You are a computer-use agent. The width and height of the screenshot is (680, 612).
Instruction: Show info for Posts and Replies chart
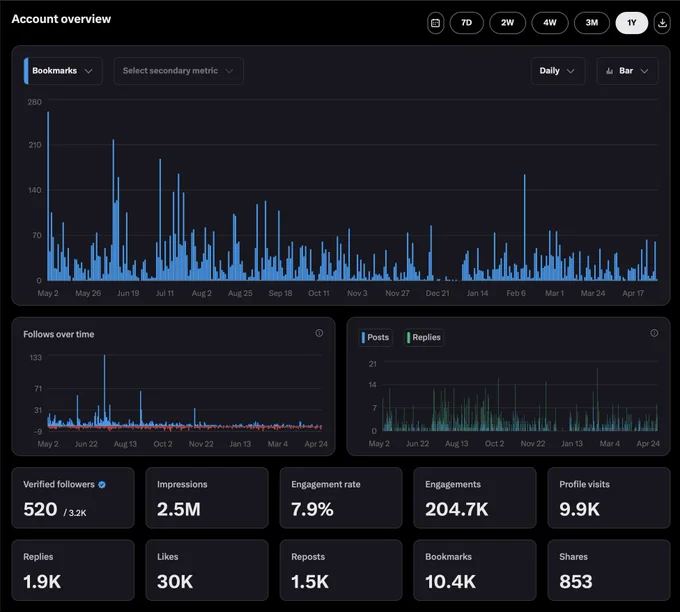(654, 333)
